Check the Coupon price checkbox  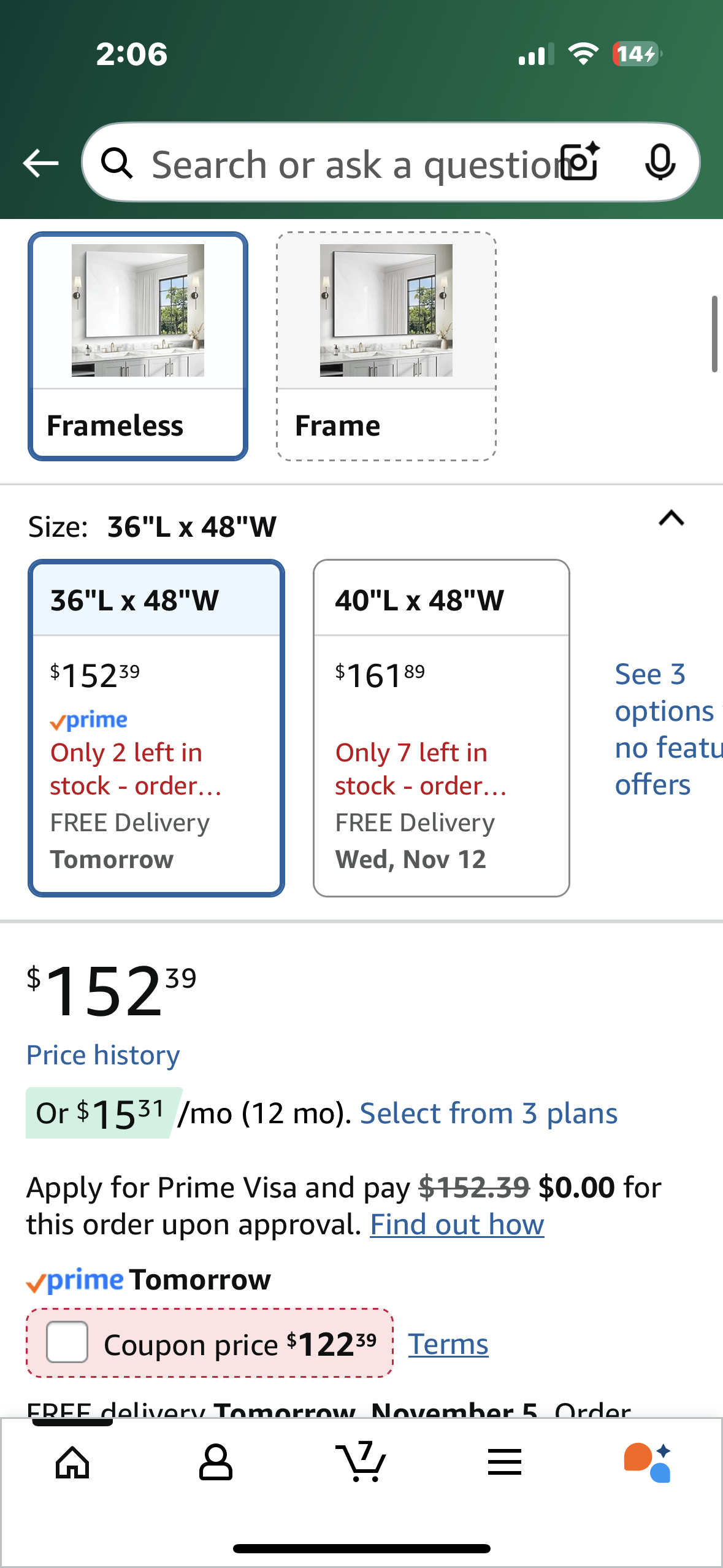coord(67,1342)
